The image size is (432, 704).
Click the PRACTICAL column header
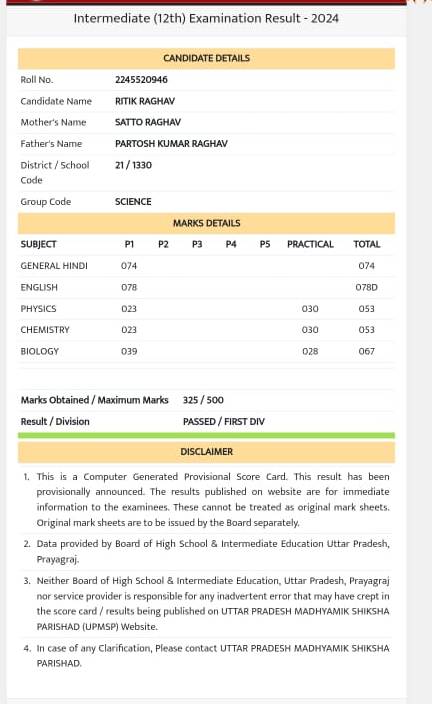[310, 244]
